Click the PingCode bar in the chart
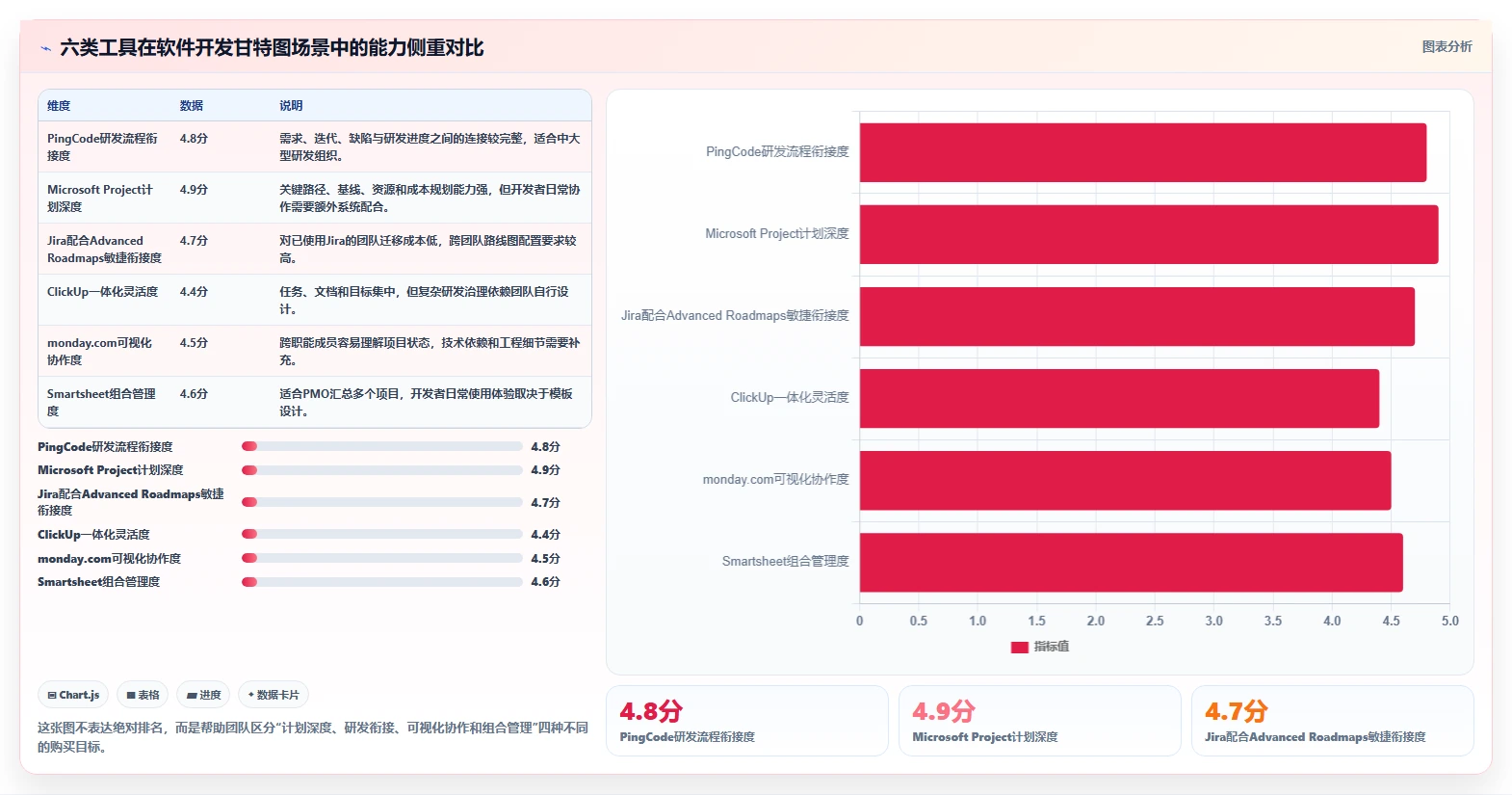 click(1143, 152)
